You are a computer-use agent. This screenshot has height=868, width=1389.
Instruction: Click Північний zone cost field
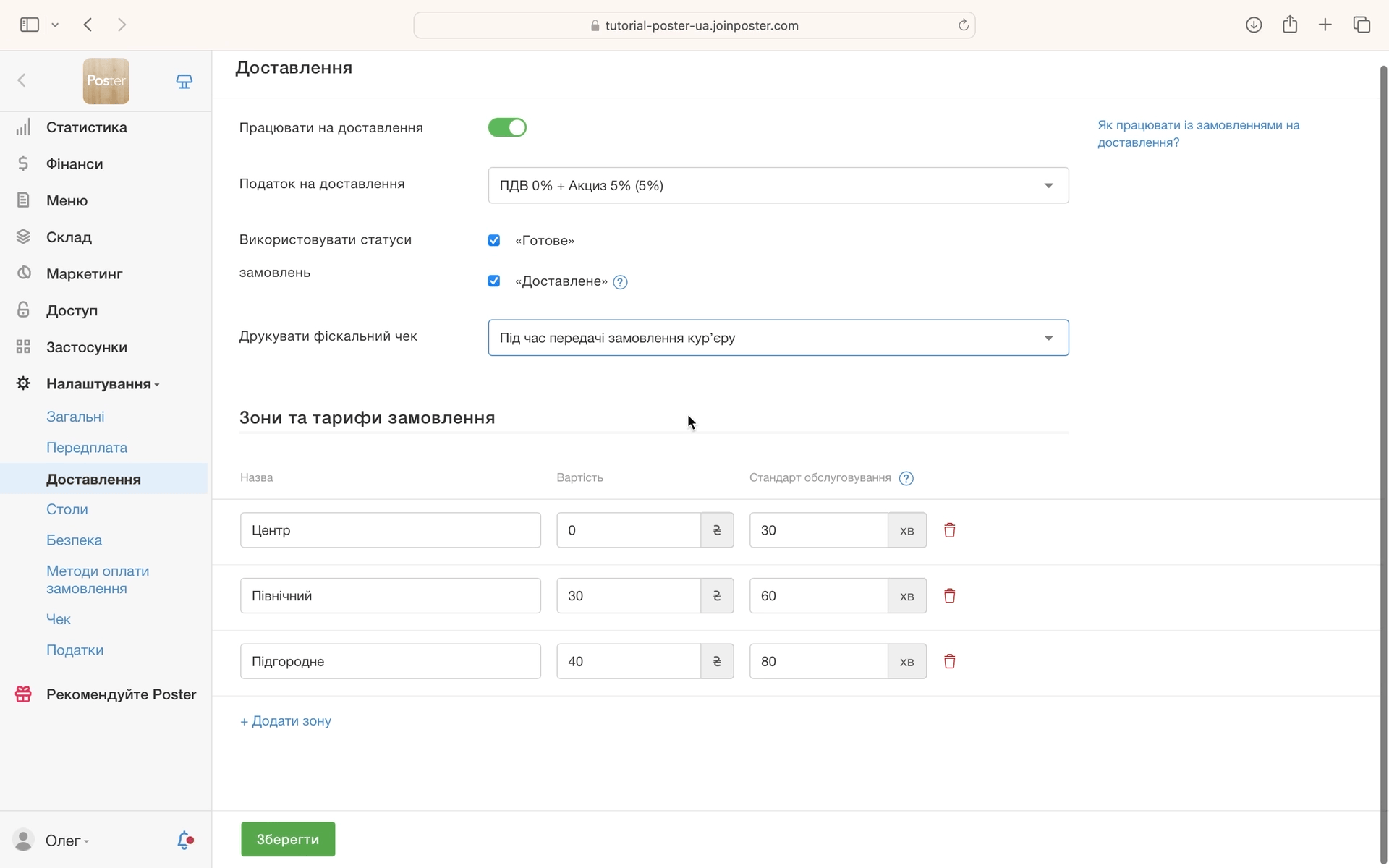pyautogui.click(x=628, y=596)
